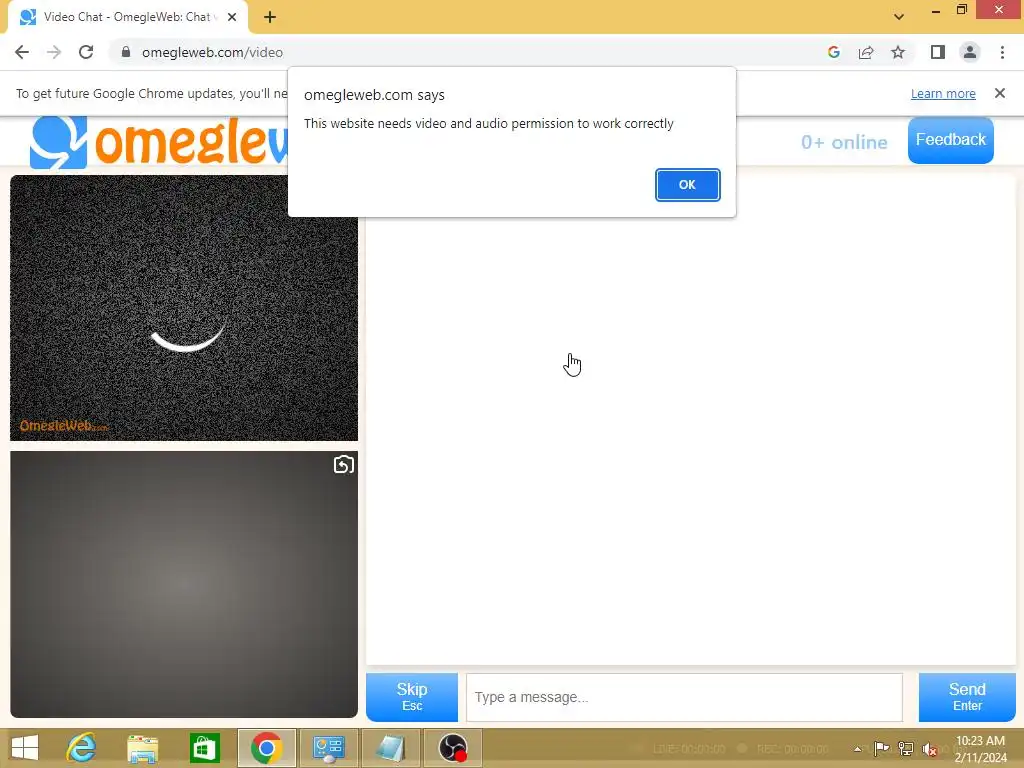The width and height of the screenshot is (1024, 768).
Task: Click the Skip Esc button
Action: 411,697
